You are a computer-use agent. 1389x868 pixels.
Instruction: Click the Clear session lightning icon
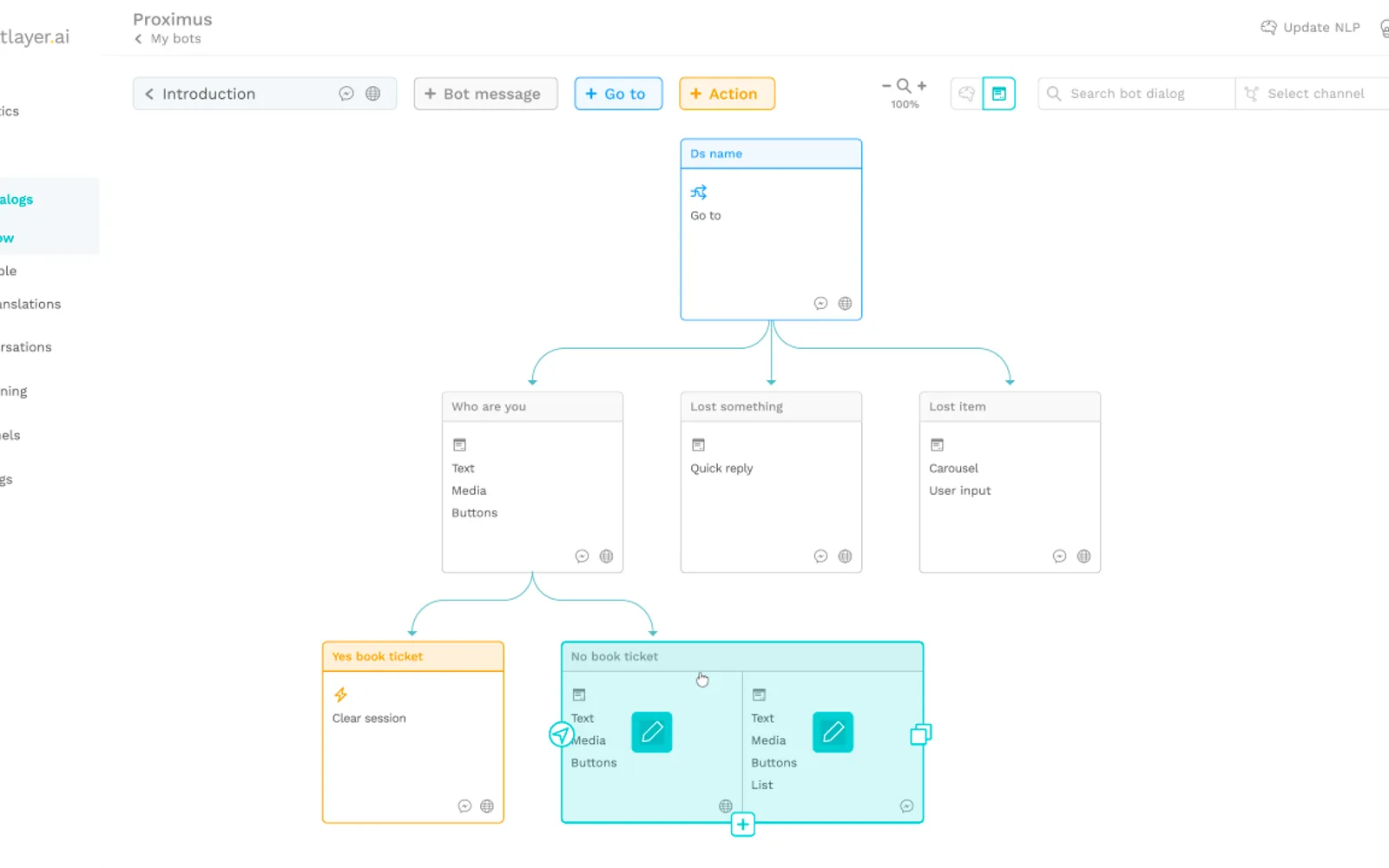click(x=340, y=694)
